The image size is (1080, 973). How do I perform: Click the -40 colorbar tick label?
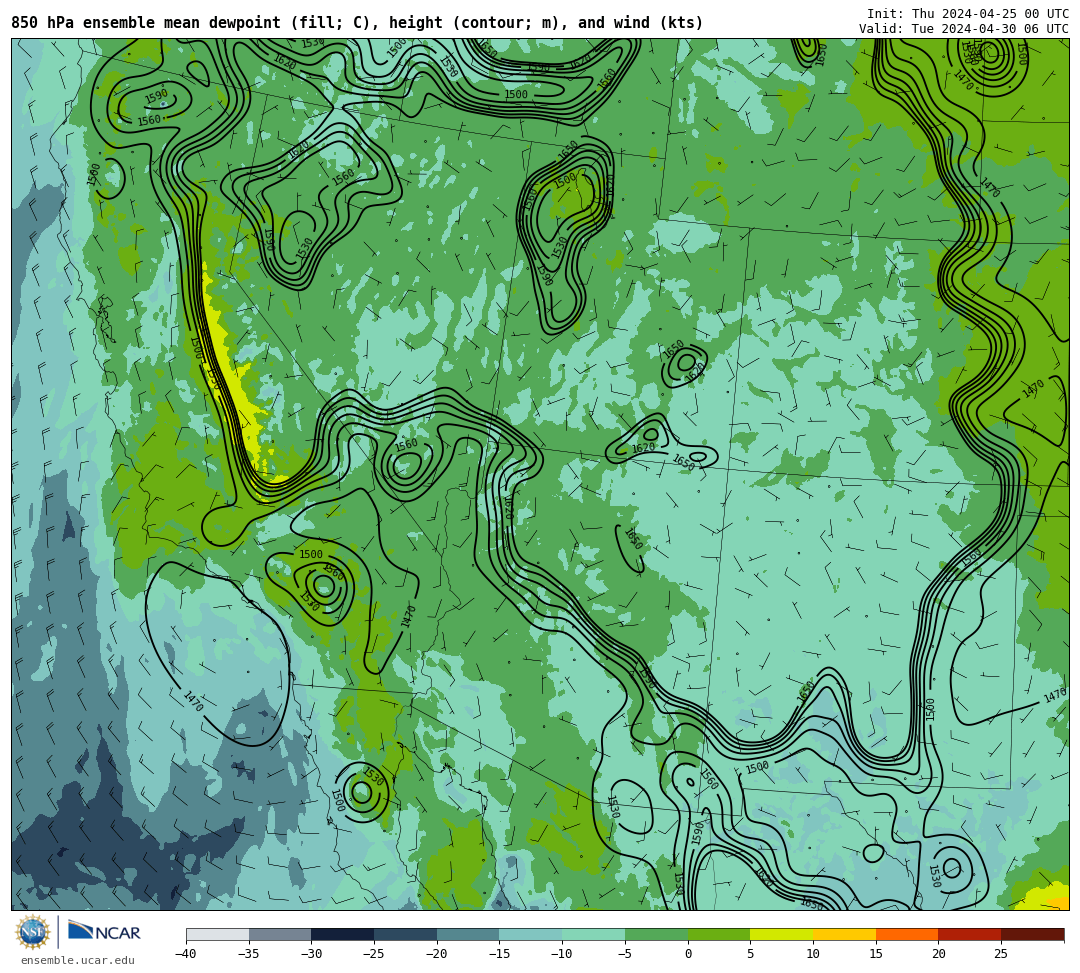coord(186,954)
